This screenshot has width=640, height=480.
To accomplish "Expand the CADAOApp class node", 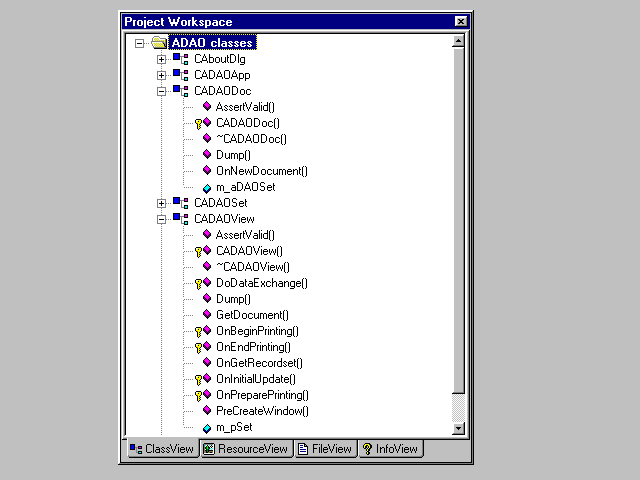I will (x=161, y=75).
